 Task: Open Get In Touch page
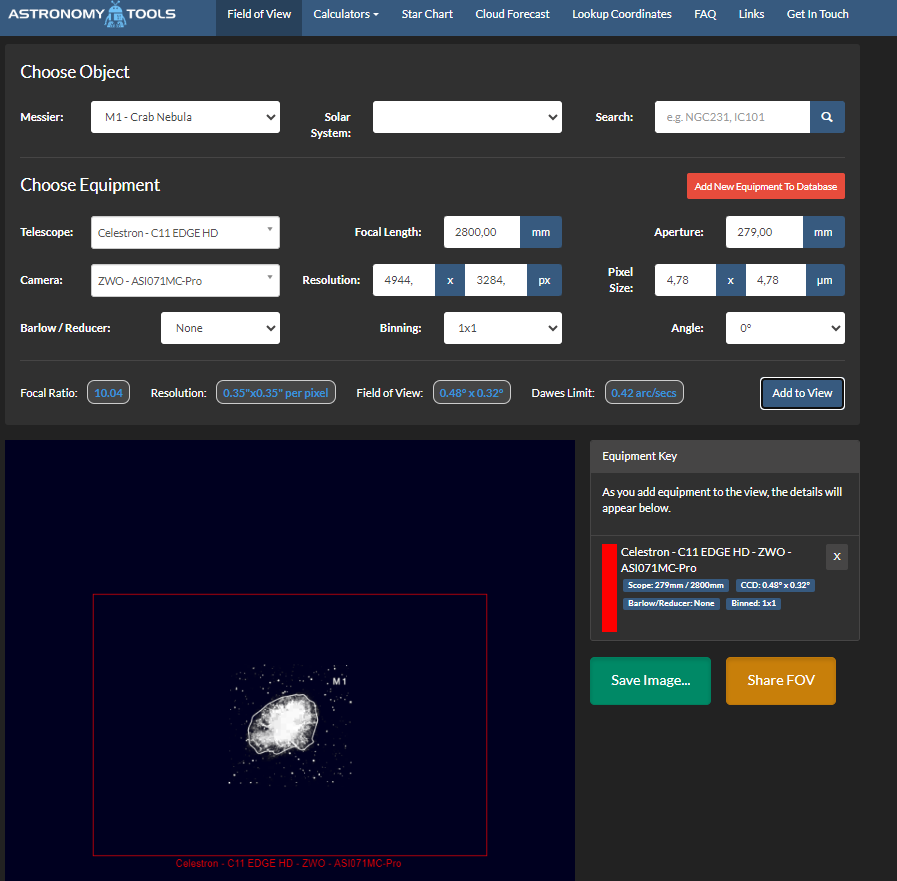click(x=817, y=14)
